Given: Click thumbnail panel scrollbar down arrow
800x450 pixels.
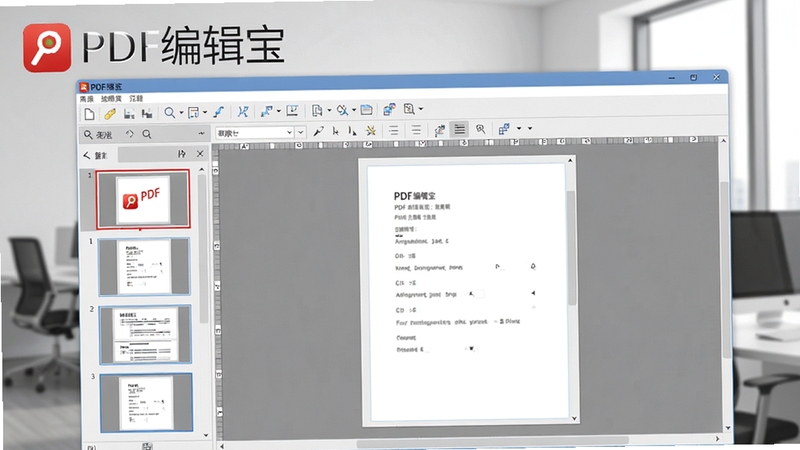Looking at the screenshot, I should point(206,435).
